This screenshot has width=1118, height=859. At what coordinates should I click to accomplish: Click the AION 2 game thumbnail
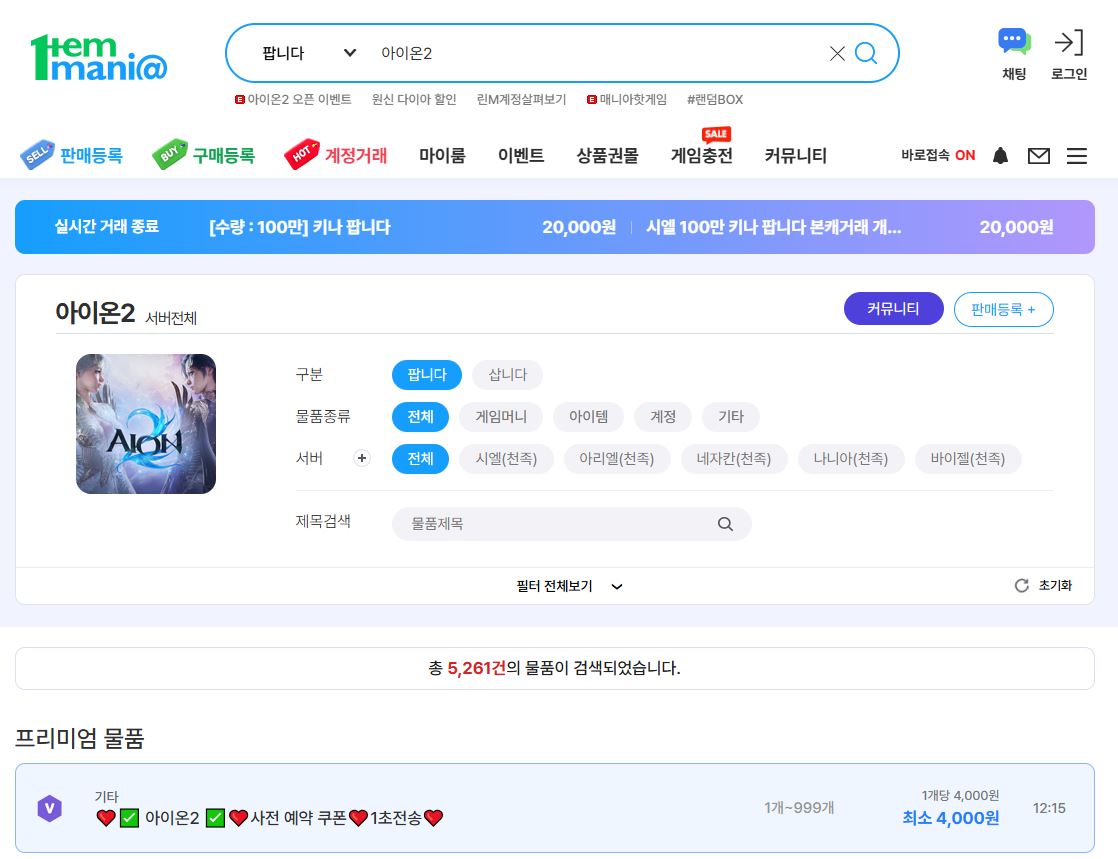tap(145, 423)
